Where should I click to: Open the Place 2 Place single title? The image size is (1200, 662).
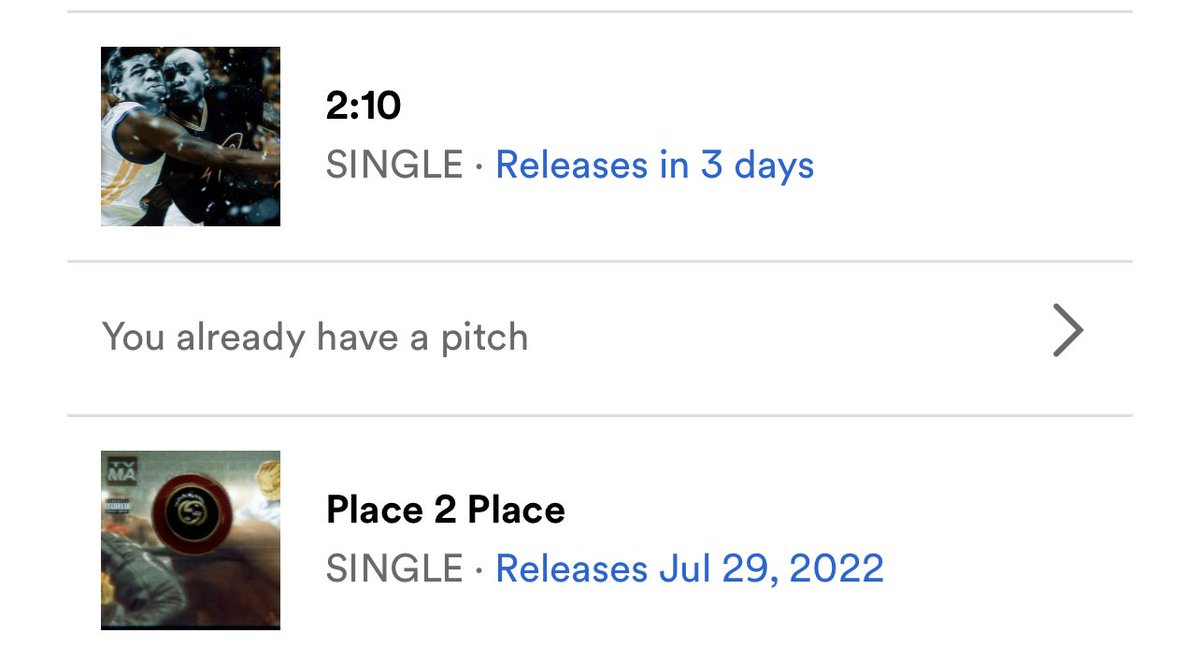click(445, 510)
